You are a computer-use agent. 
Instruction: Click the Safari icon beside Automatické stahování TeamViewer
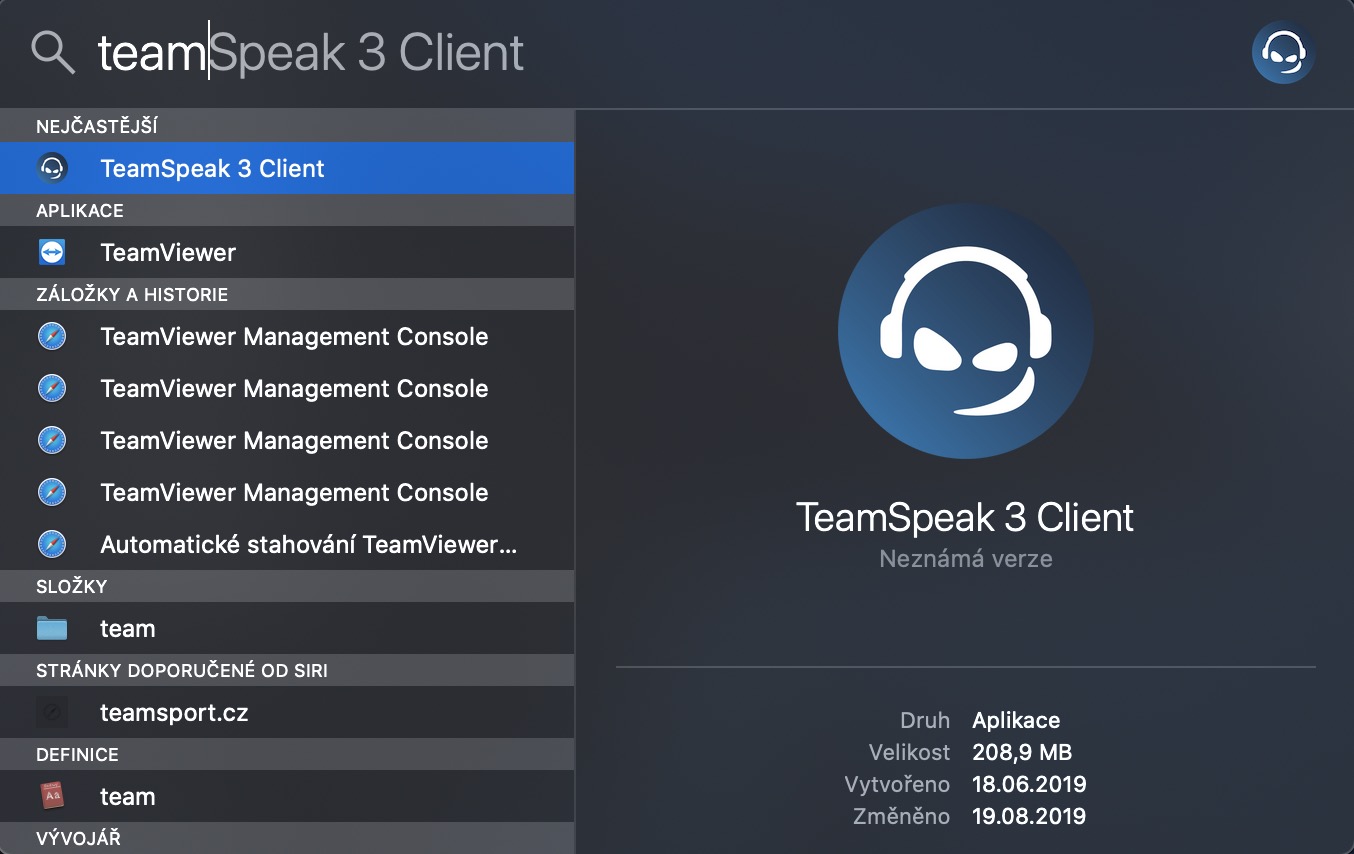[52, 544]
